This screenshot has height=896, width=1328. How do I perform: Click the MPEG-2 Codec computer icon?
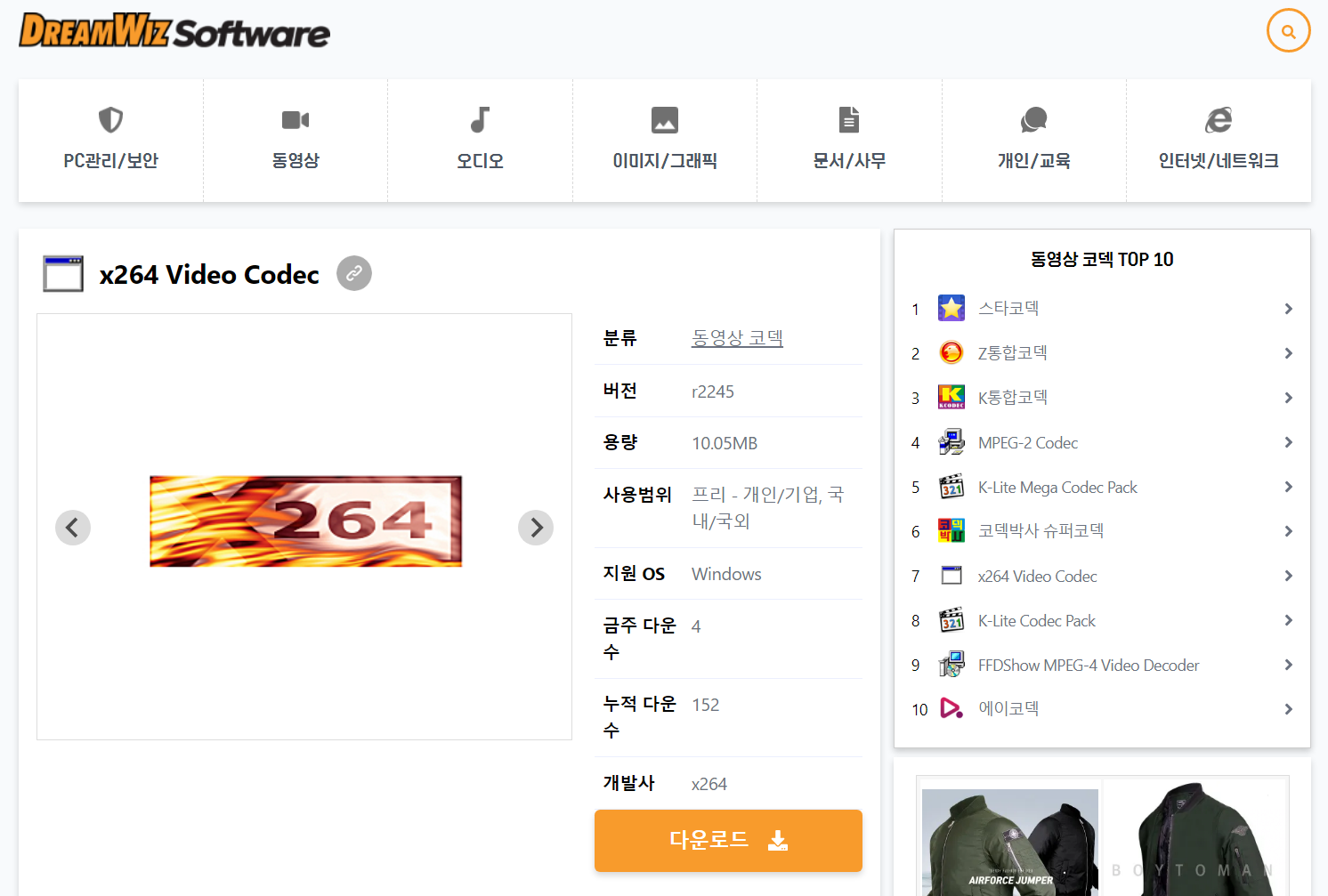click(x=951, y=442)
